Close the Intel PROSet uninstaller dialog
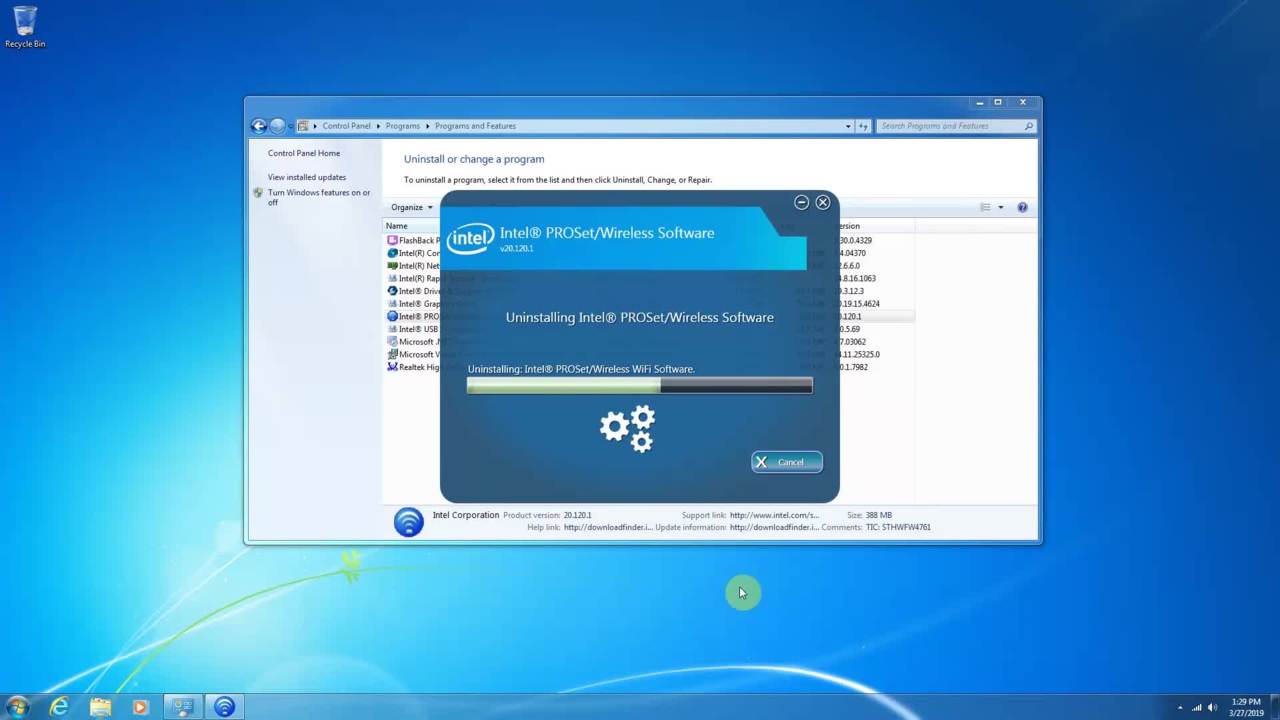The height and width of the screenshot is (720, 1280). pos(823,202)
